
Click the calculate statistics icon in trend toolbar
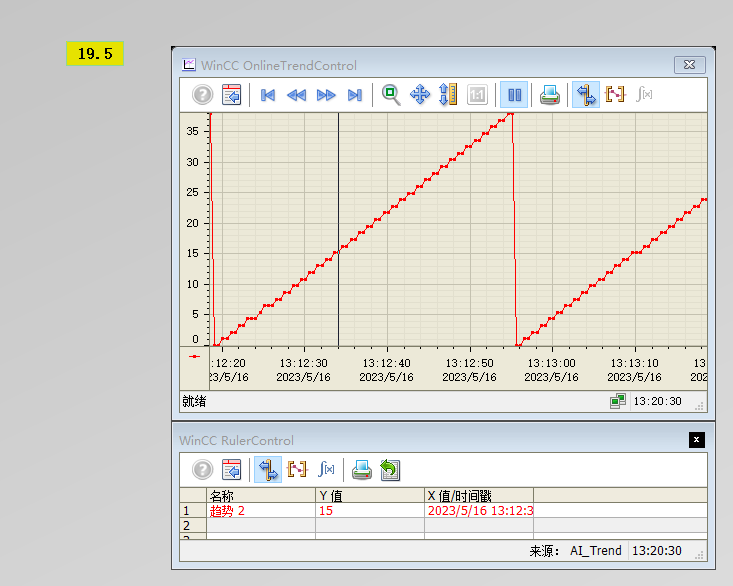tap(644, 95)
